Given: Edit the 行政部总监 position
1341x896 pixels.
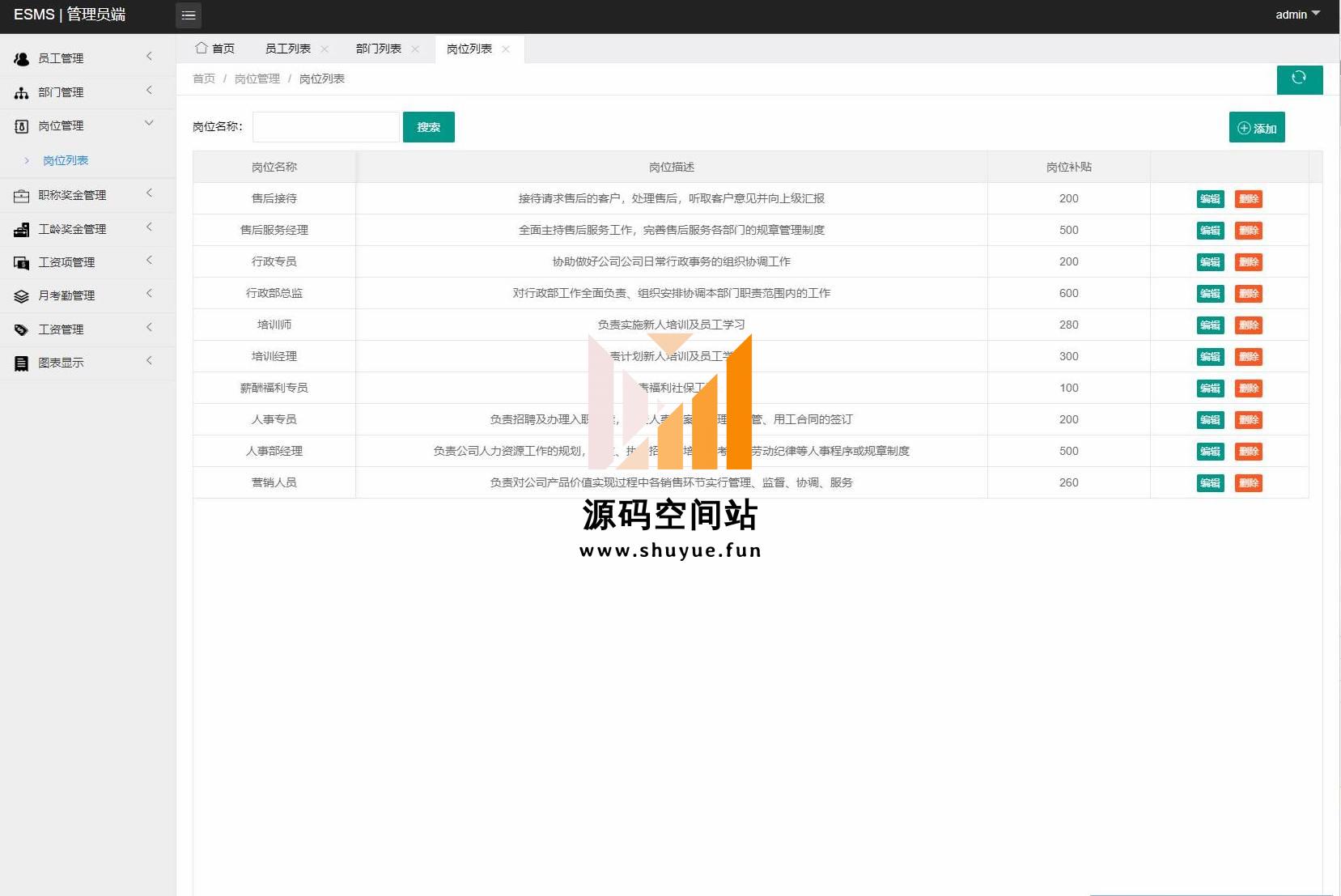Looking at the screenshot, I should [x=1211, y=294].
